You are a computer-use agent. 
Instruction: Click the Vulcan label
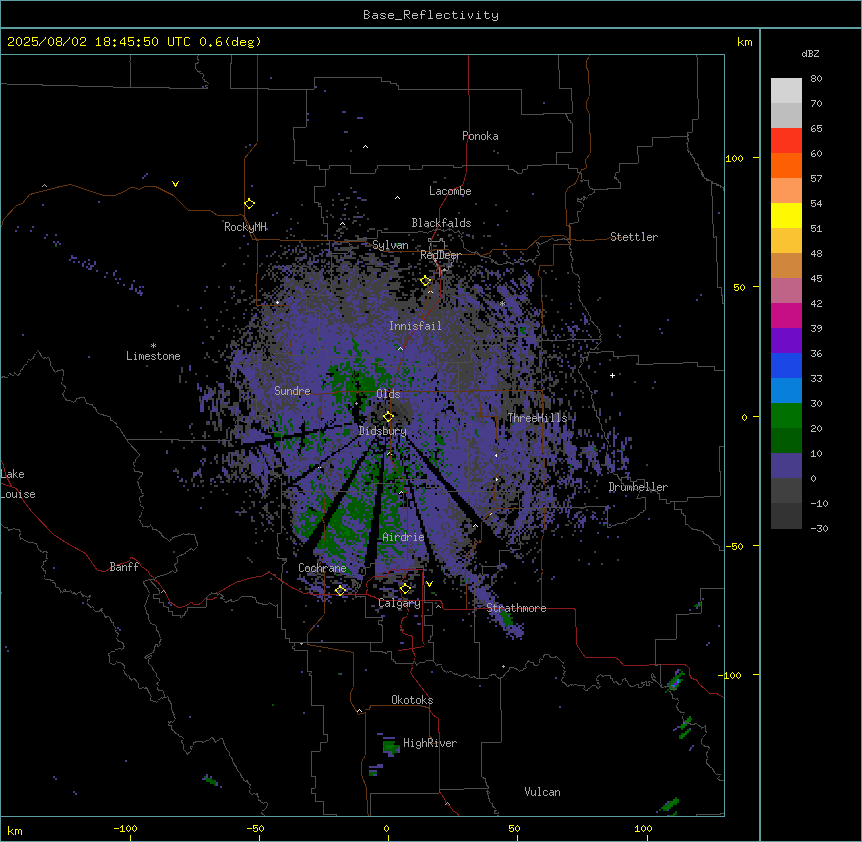(542, 792)
